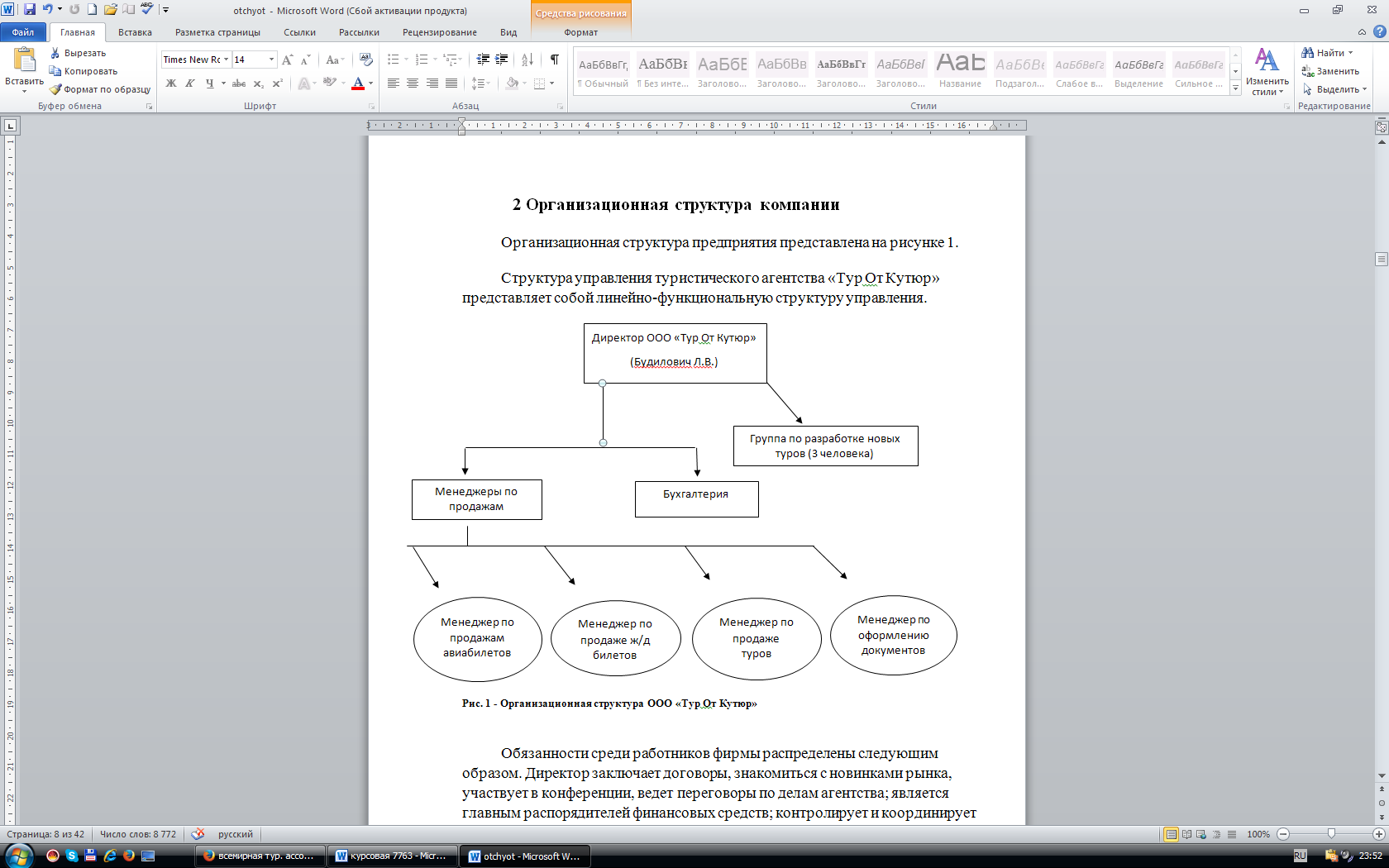Viewport: 1389px width, 868px height.
Task: Open the Файл tab
Action: click(x=23, y=32)
